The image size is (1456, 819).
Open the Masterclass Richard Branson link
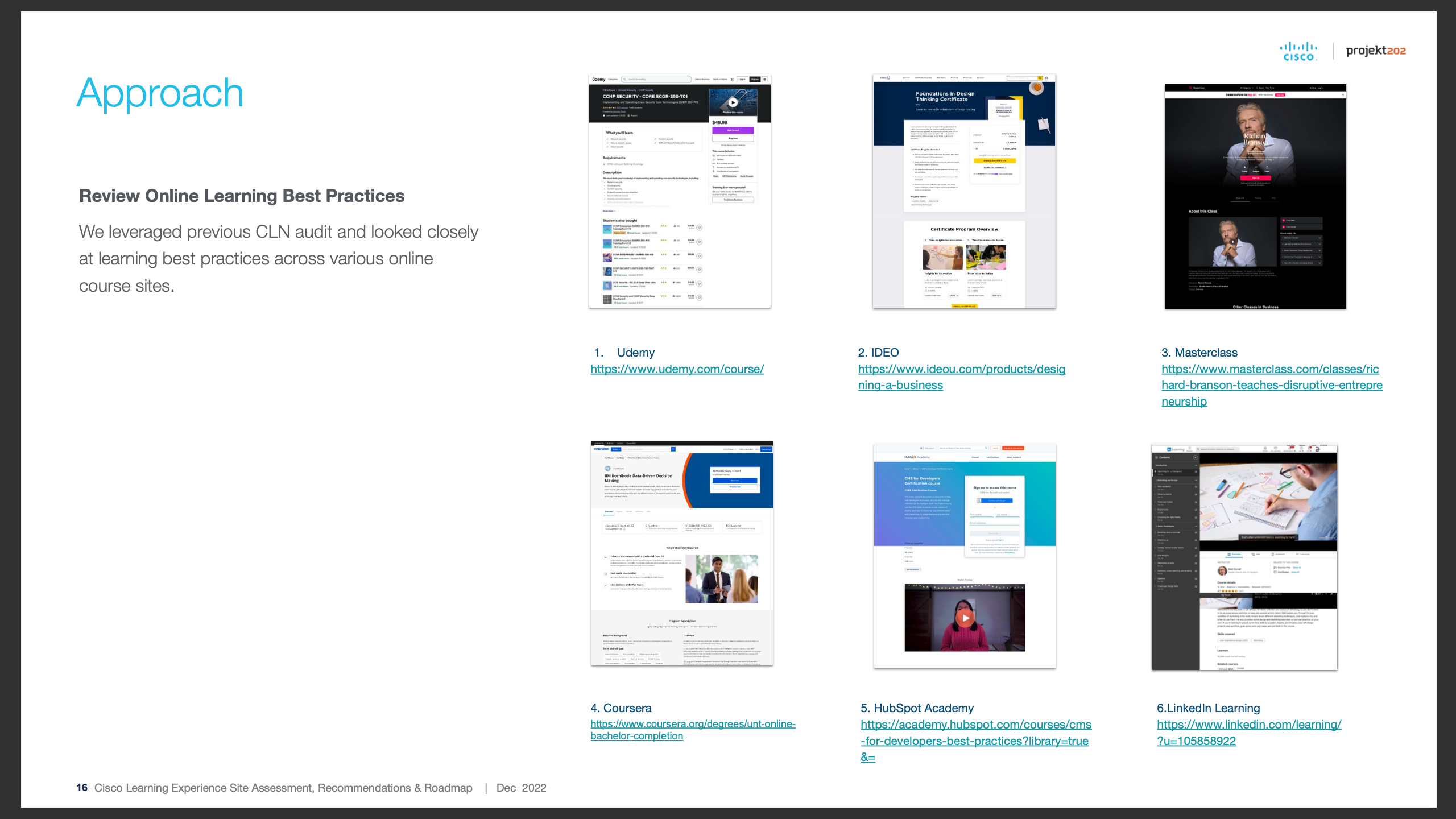coord(1272,385)
